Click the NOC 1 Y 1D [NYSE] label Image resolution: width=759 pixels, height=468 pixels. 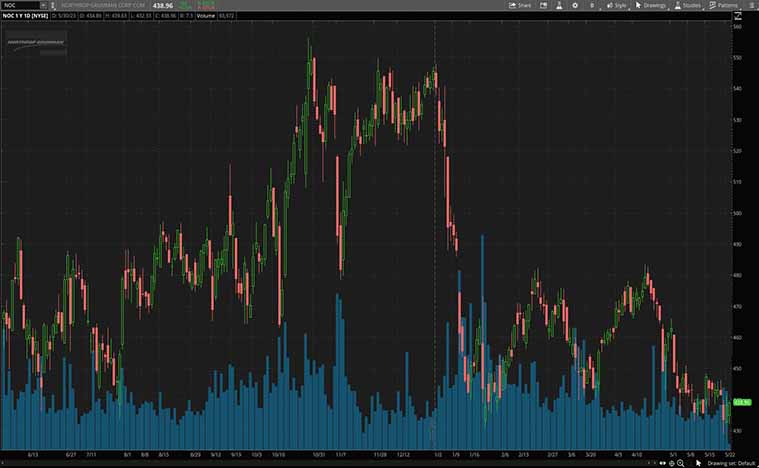(25, 16)
